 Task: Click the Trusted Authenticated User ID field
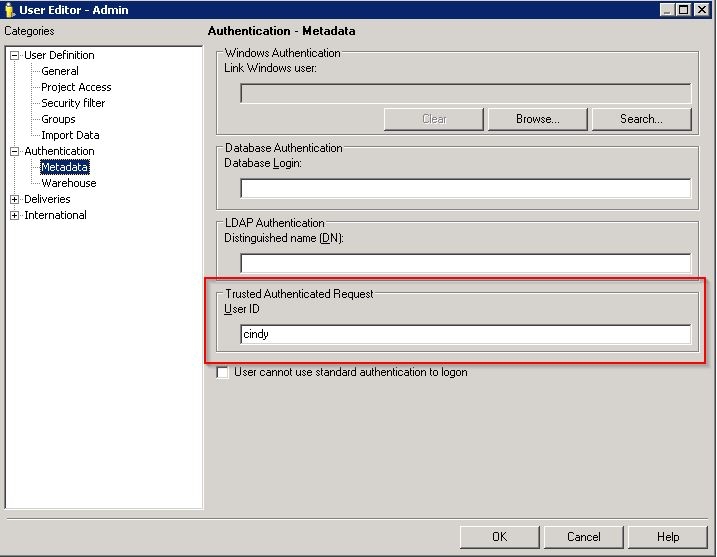(465, 335)
